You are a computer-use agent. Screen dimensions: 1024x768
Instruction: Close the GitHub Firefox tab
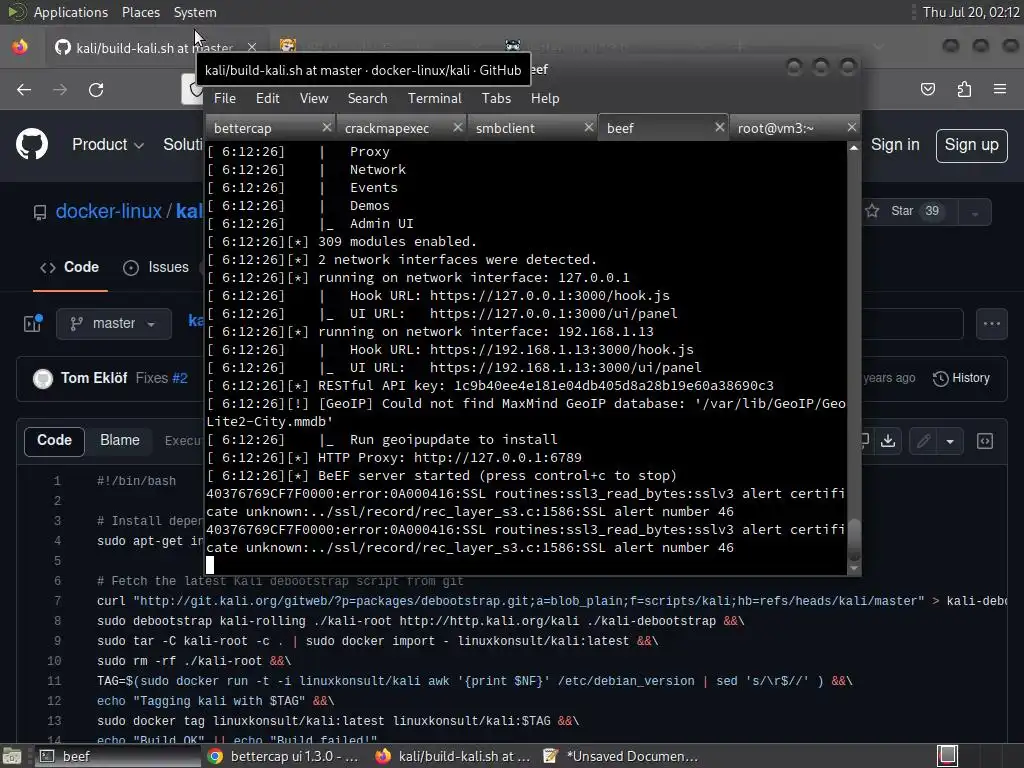pyautogui.click(x=251, y=47)
